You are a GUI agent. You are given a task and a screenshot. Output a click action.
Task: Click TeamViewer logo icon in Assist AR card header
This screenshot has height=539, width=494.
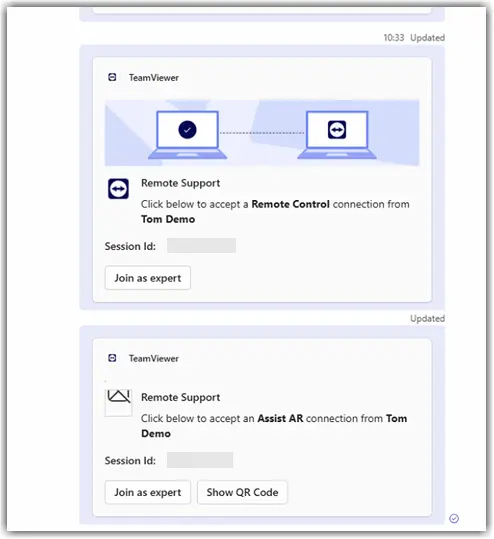(112, 358)
